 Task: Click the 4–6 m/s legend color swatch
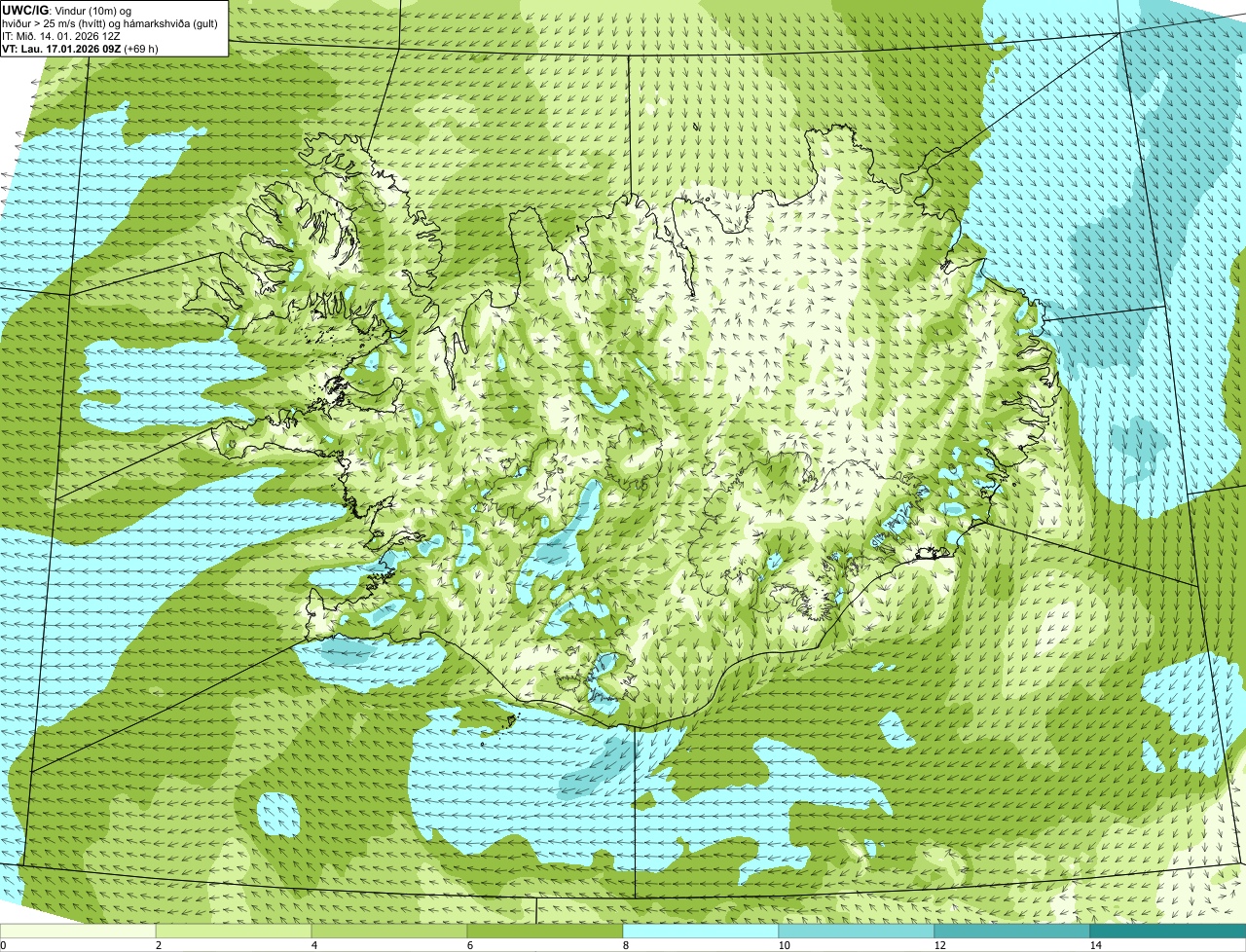[x=389, y=932]
